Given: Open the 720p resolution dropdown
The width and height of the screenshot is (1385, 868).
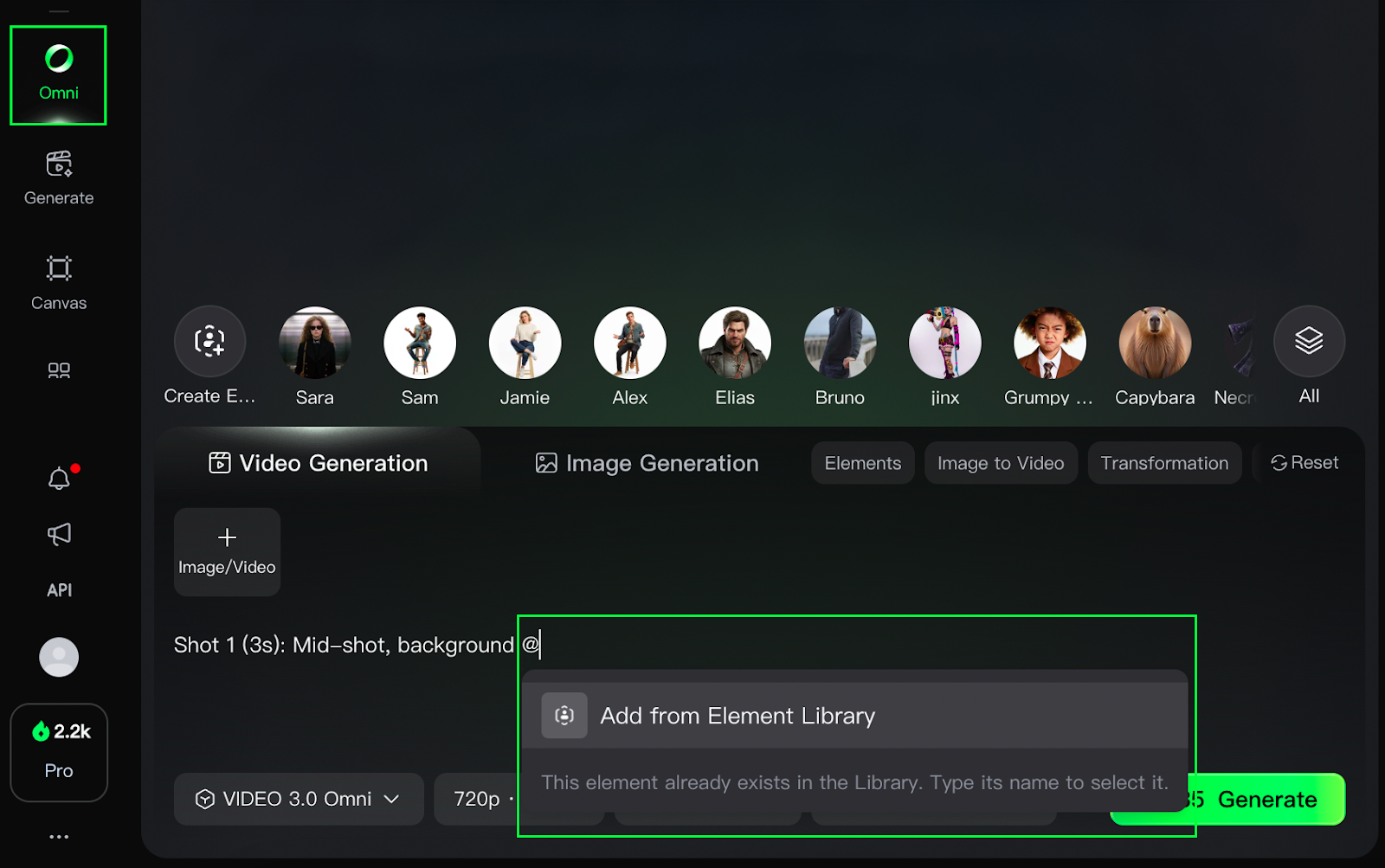Looking at the screenshot, I should pos(477,799).
